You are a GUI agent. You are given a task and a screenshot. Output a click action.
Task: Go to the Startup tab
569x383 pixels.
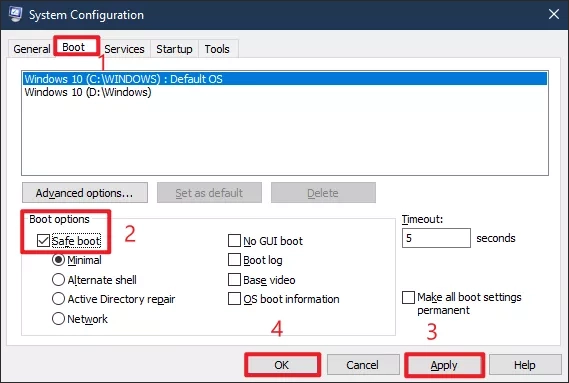coord(174,49)
